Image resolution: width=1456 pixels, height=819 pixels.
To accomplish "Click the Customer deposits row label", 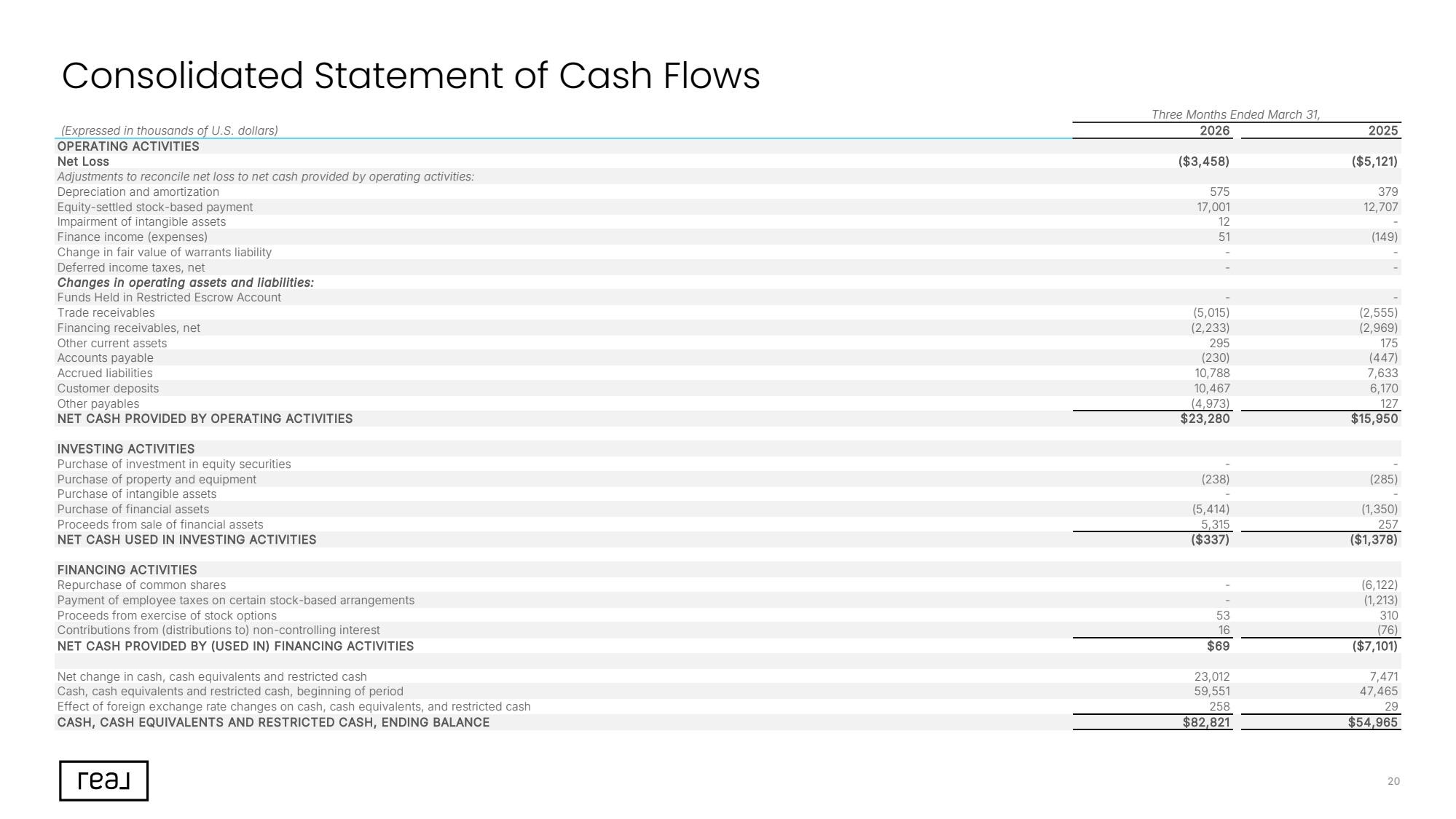I will [x=108, y=389].
